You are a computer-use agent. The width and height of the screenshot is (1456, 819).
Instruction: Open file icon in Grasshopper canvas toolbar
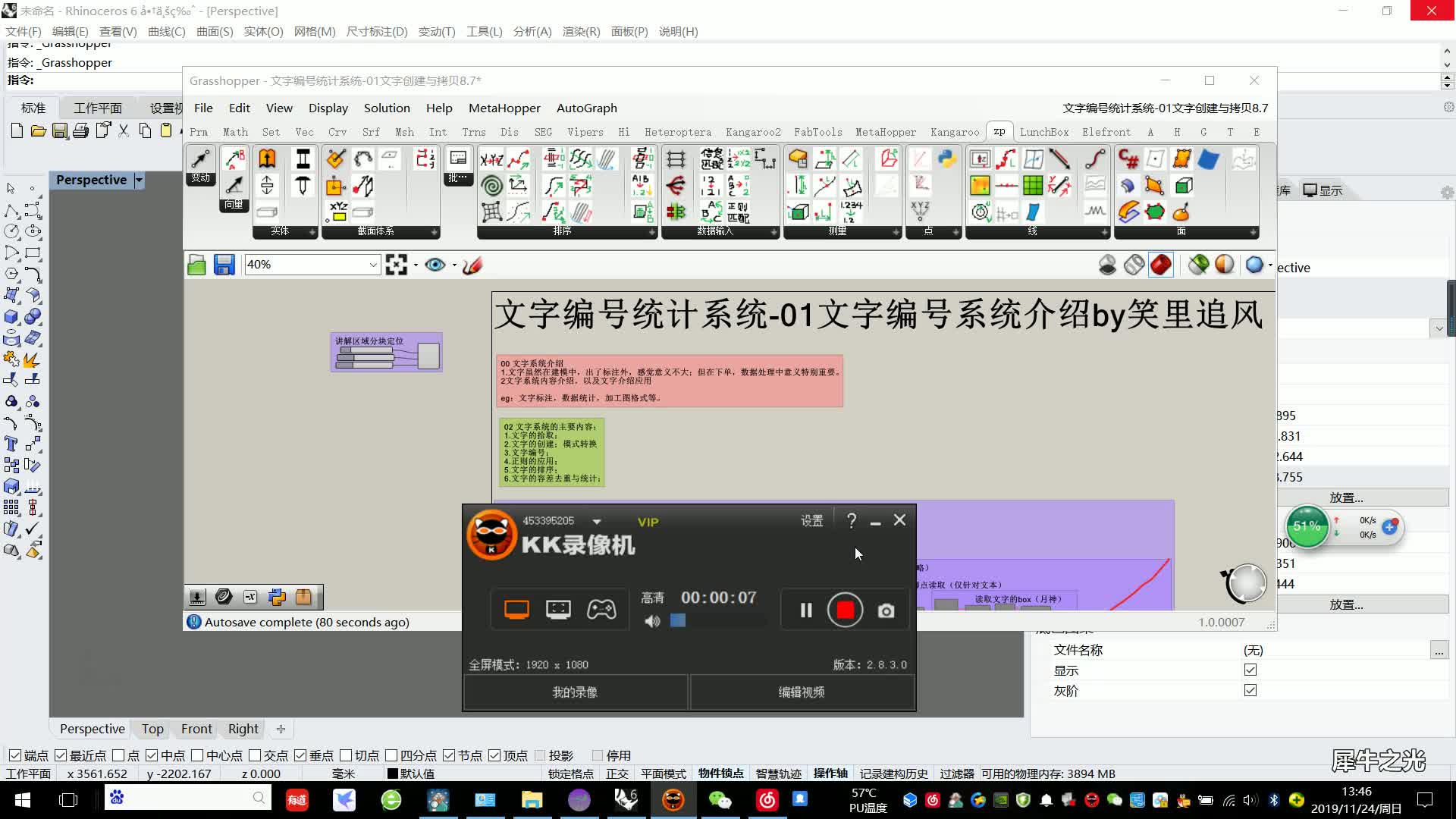[197, 265]
